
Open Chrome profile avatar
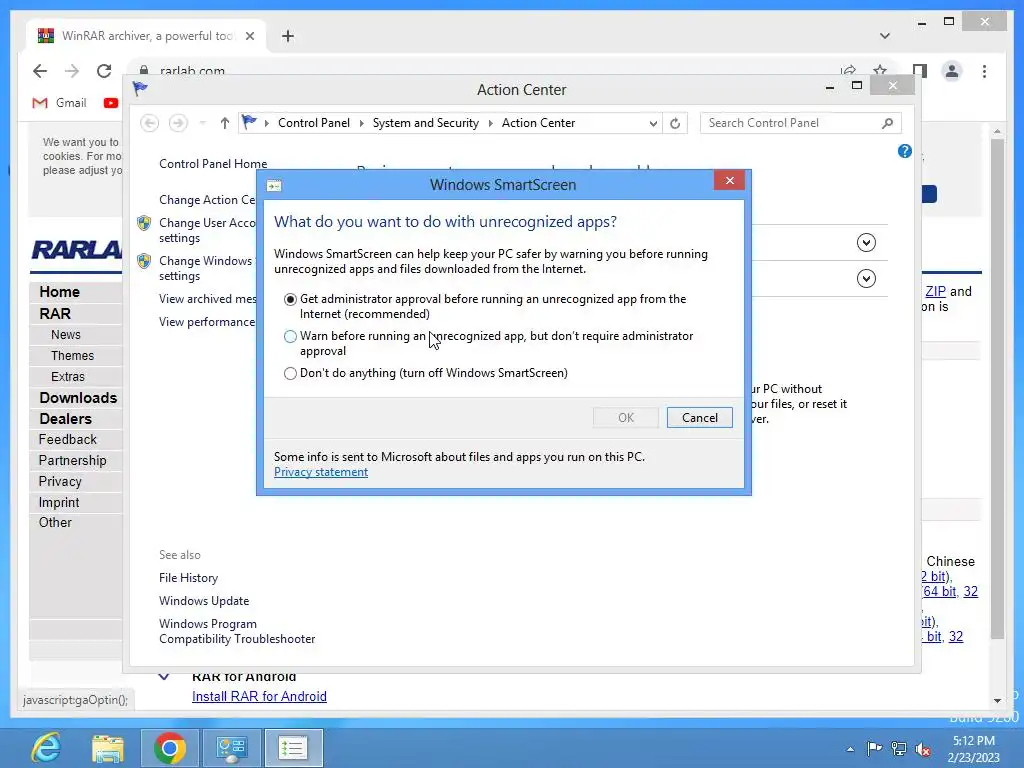click(x=952, y=71)
